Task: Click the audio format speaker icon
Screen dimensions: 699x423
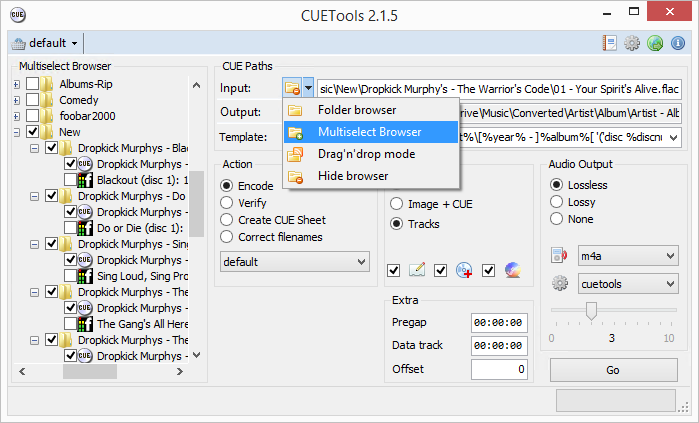Action: 559,255
